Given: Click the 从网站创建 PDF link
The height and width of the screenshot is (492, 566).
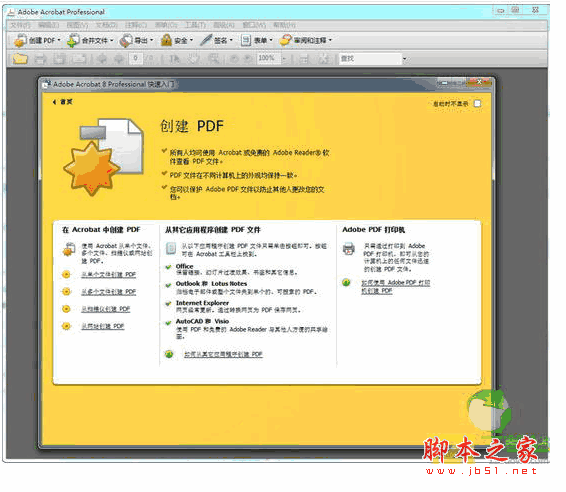Looking at the screenshot, I should tap(103, 327).
